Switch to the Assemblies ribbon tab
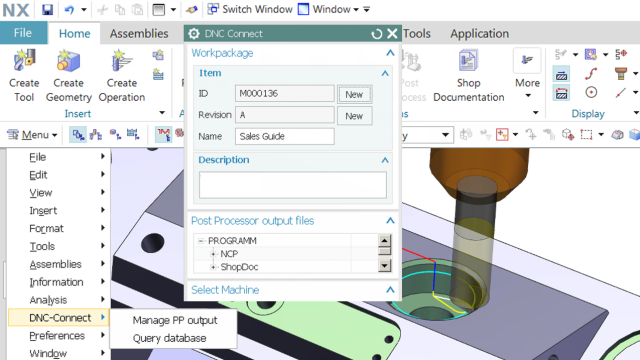The height and width of the screenshot is (360, 640). (x=139, y=33)
